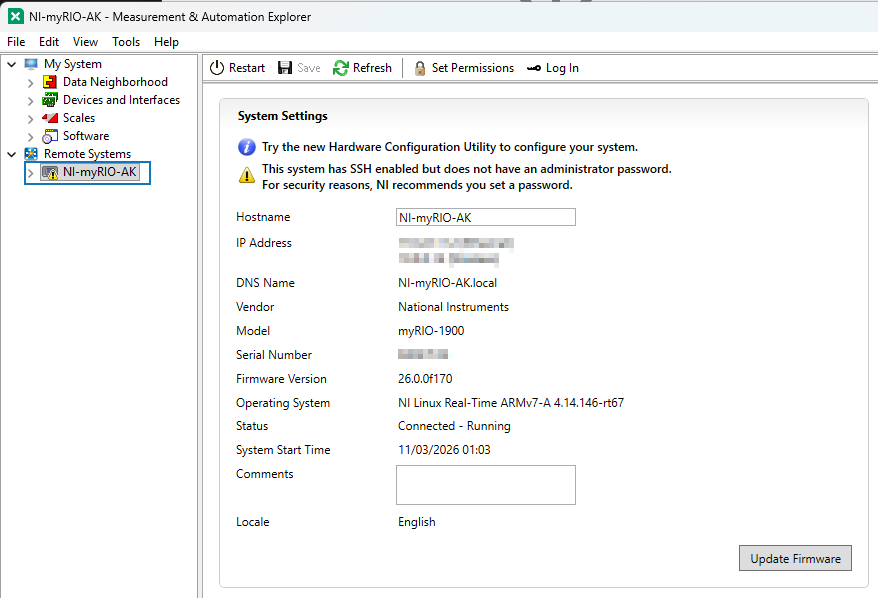This screenshot has height=598, width=878.
Task: Click the Scales icon in tree
Action: coord(50,118)
